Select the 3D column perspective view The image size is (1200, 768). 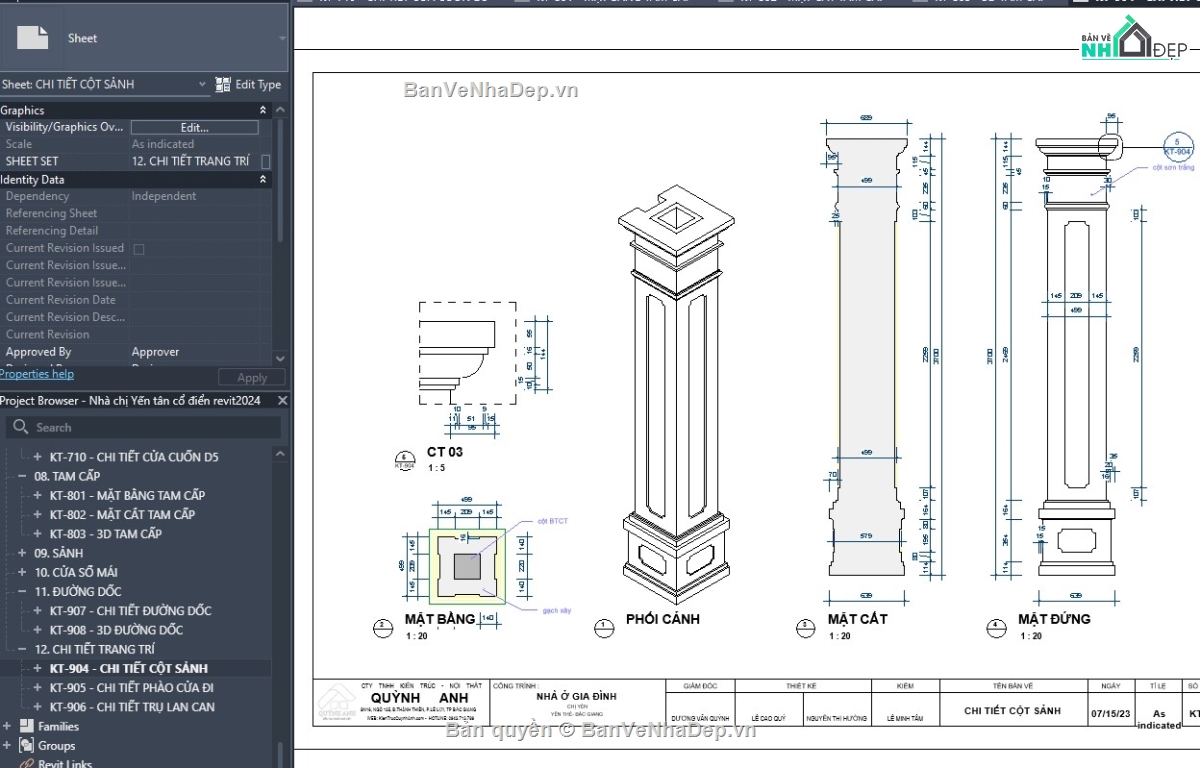(x=677, y=393)
